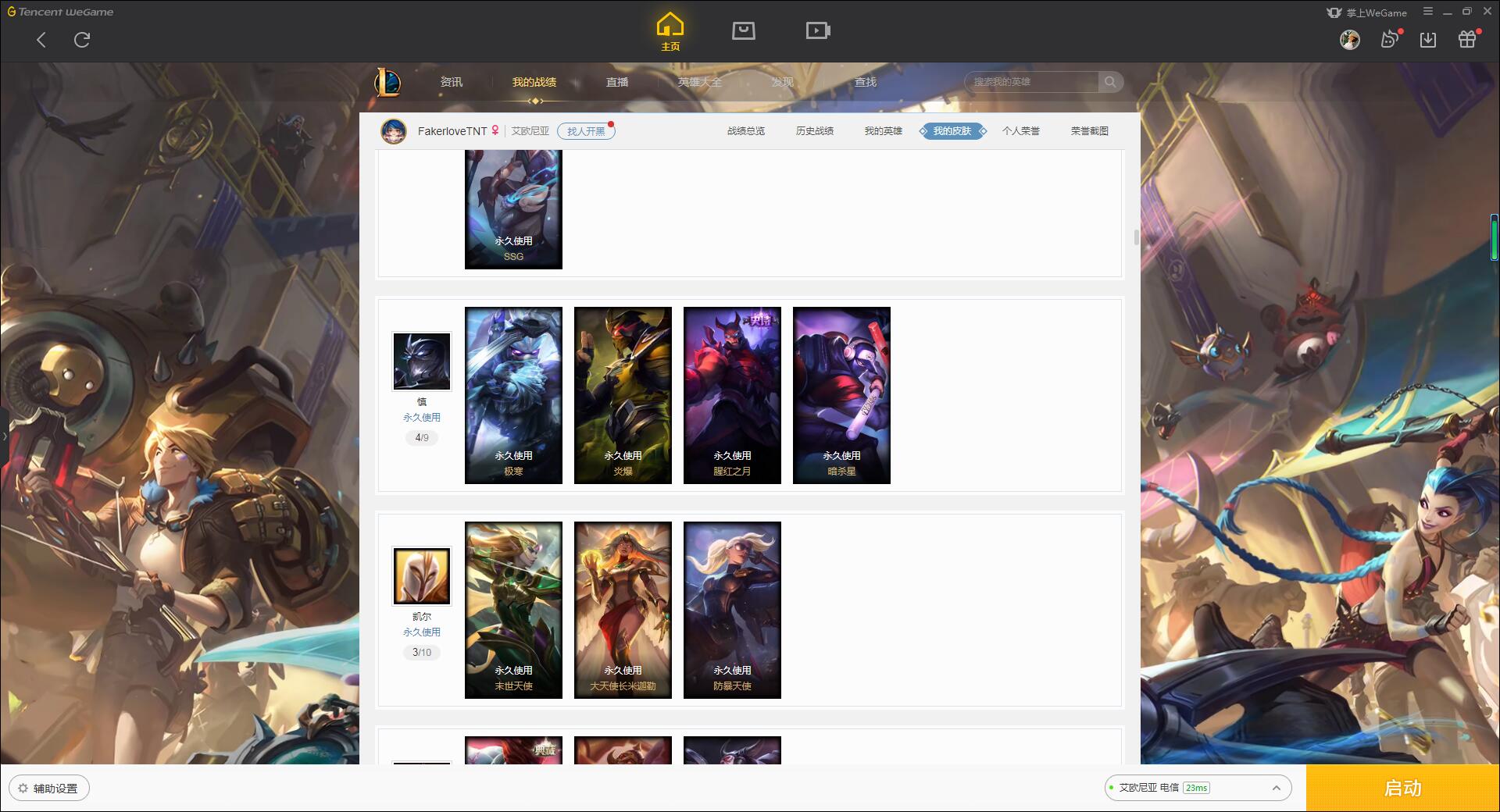Viewport: 1500px width, 812px height.
Task: Open the left edge sidebar expander
Action: click(x=4, y=436)
